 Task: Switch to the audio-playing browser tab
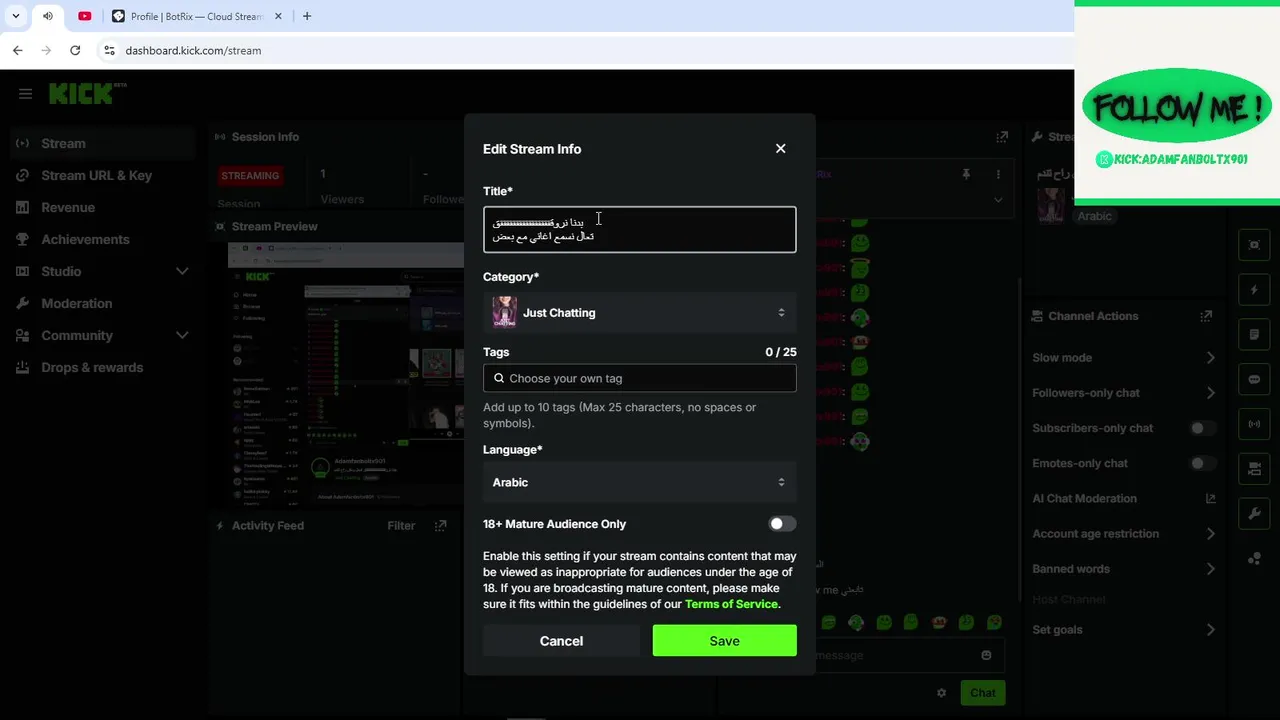[47, 16]
